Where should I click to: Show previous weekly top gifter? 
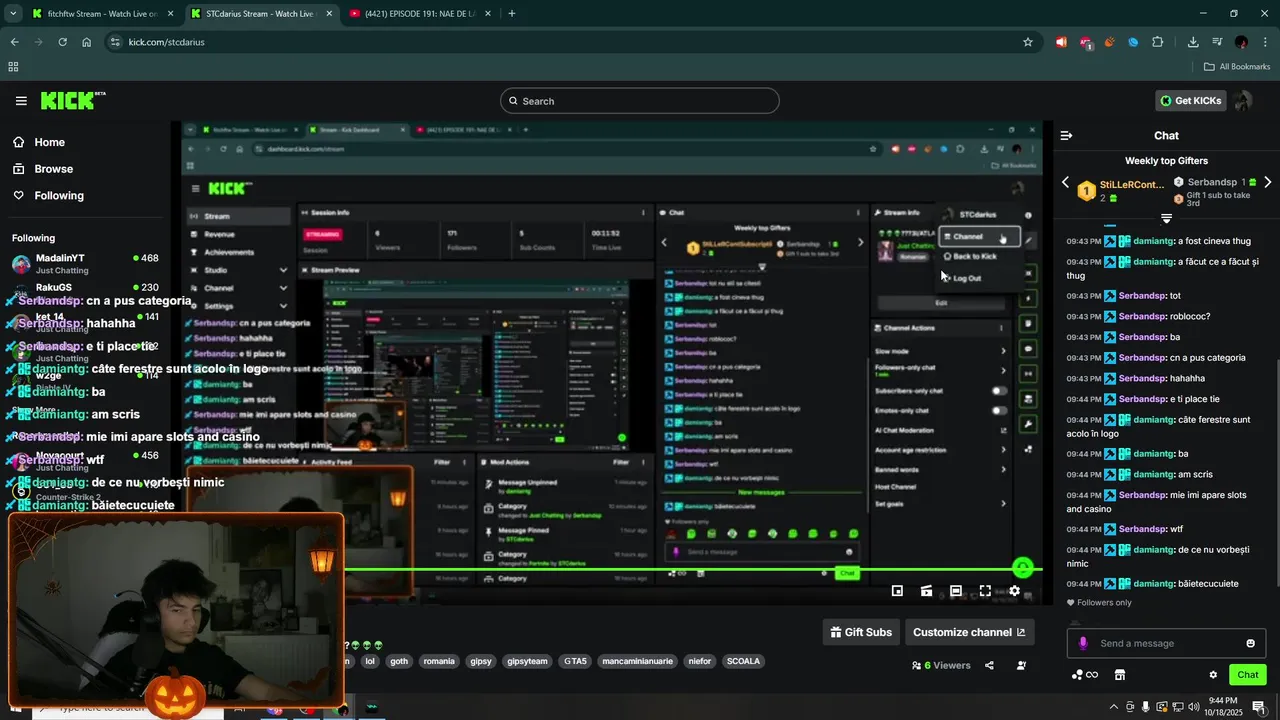[x=1065, y=183]
